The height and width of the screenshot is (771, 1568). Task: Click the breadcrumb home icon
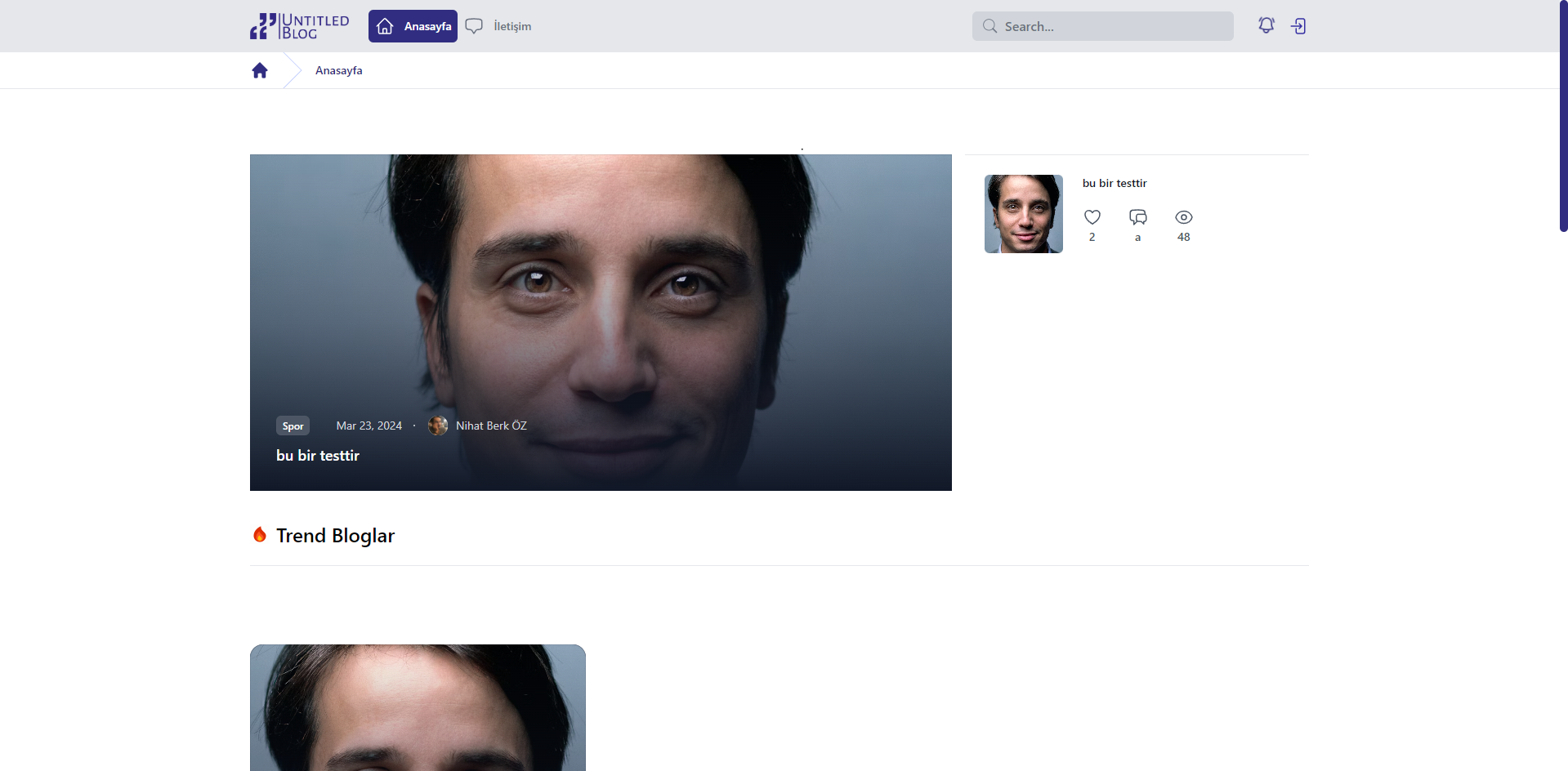pyautogui.click(x=260, y=70)
